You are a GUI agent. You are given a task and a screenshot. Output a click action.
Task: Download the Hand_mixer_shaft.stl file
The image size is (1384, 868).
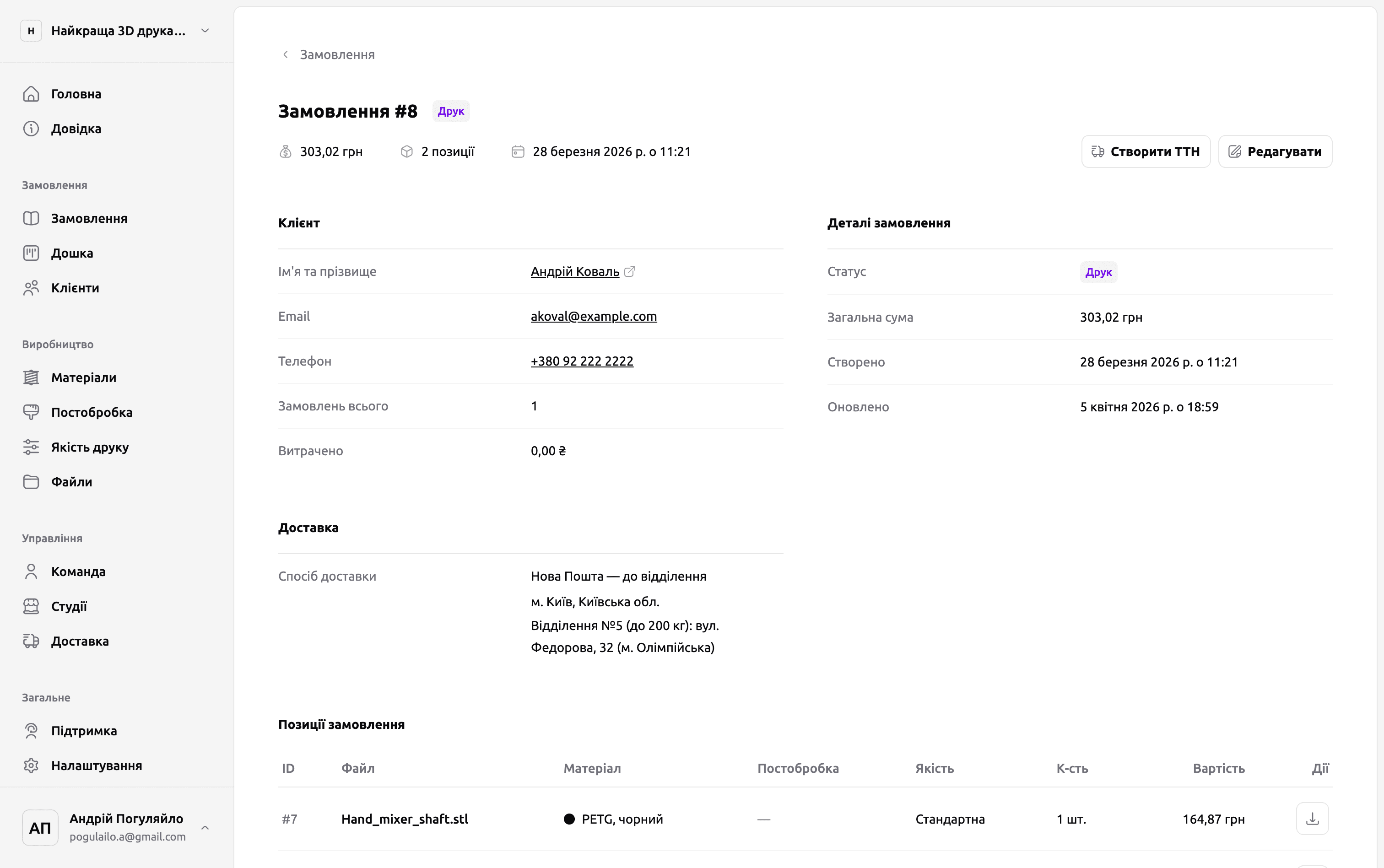point(1312,819)
